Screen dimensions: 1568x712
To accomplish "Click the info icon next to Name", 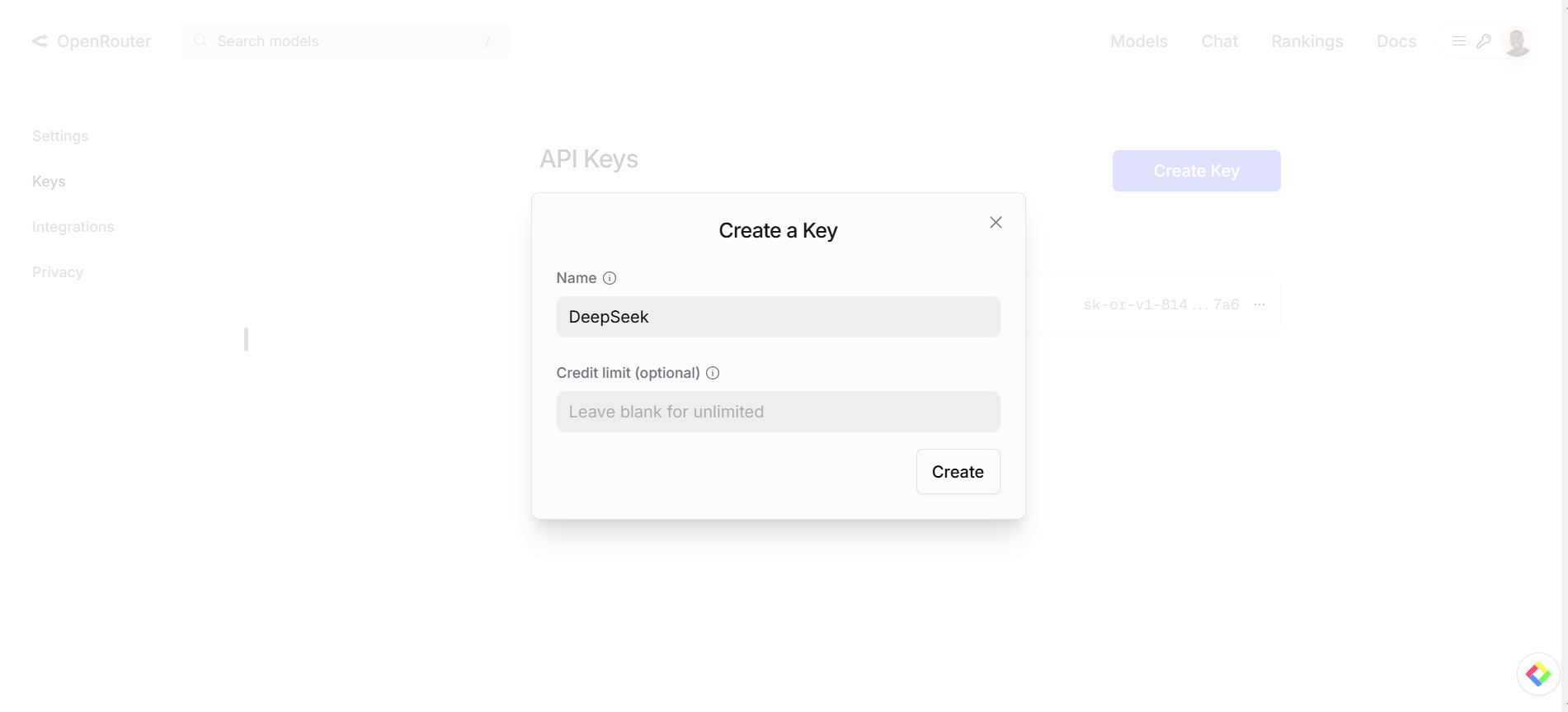I will click(610, 278).
